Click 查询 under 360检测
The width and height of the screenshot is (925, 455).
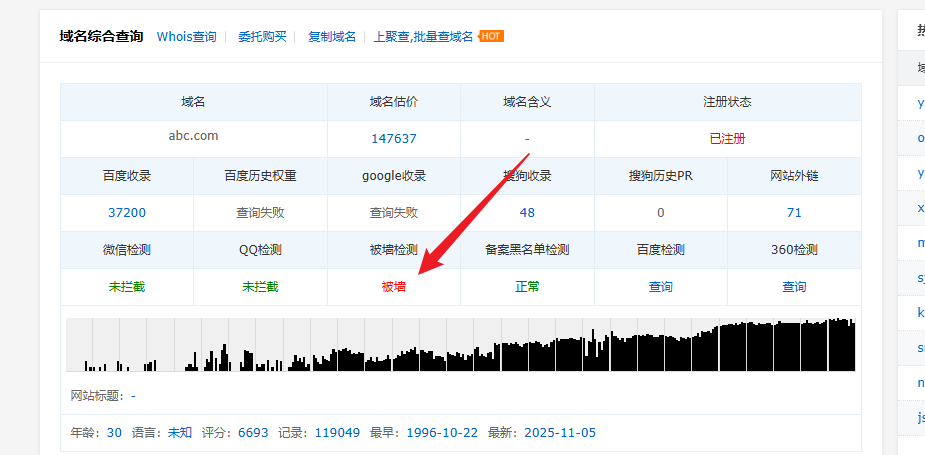point(794,287)
